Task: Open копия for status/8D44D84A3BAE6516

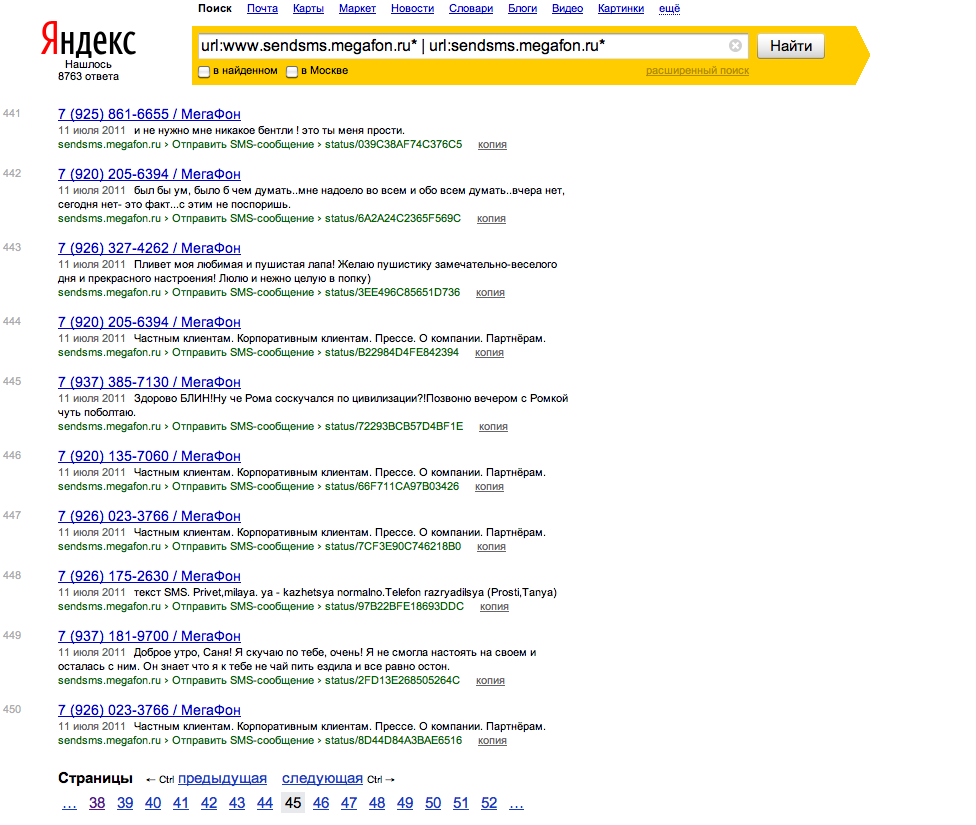Action: tap(492, 740)
